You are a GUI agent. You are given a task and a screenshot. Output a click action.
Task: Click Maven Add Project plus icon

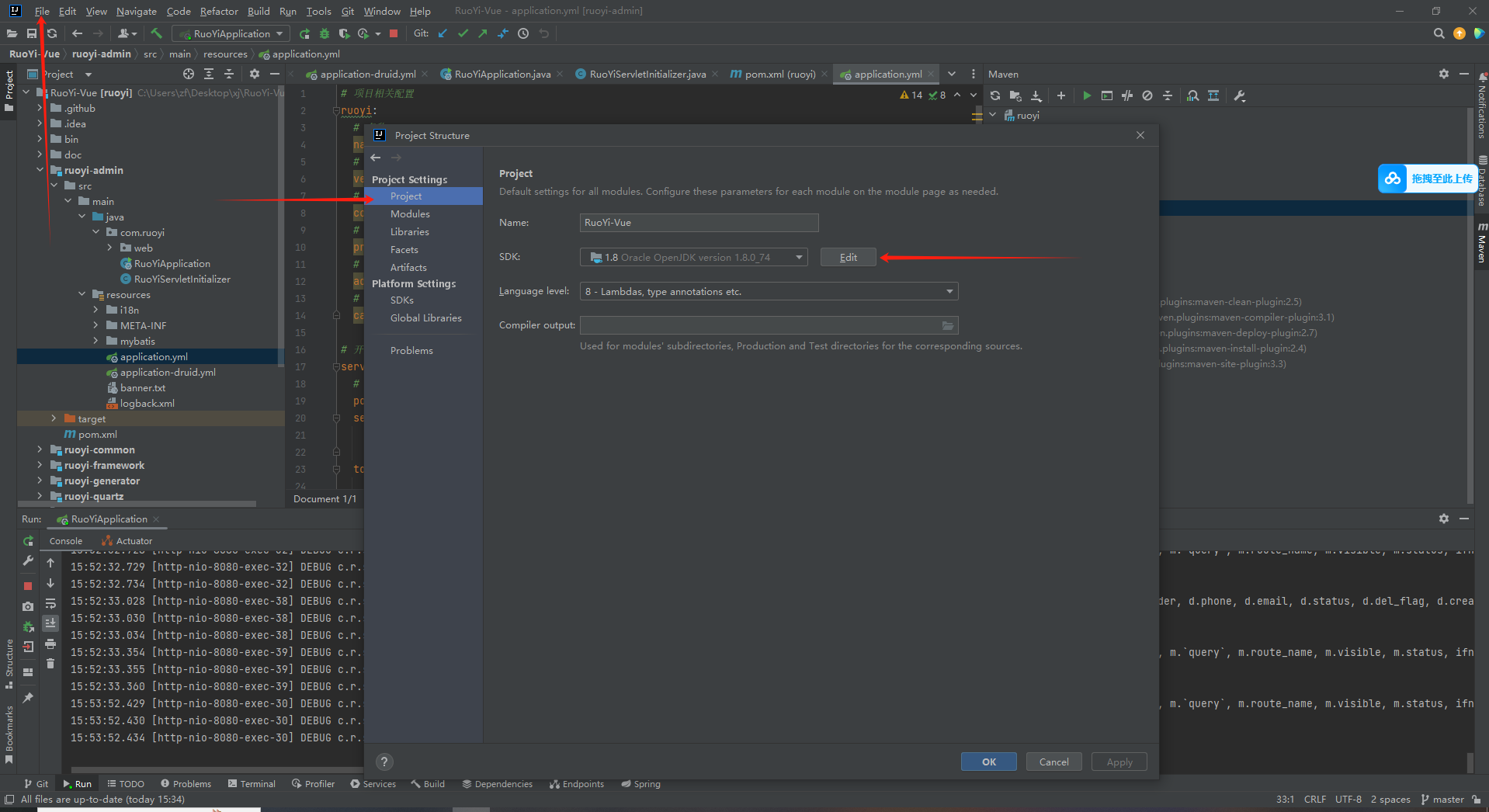click(1061, 95)
